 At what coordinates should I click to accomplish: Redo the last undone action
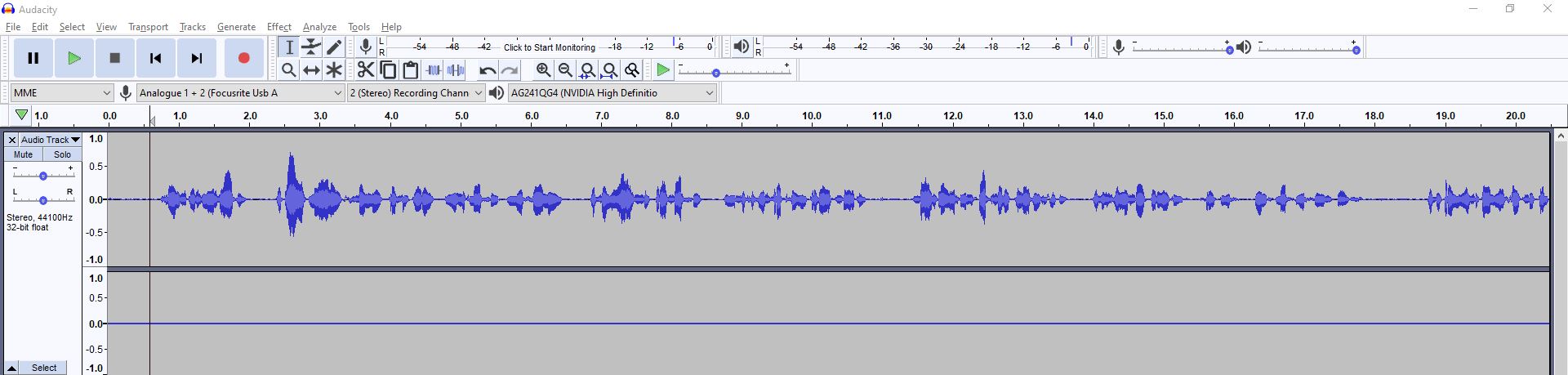pyautogui.click(x=510, y=70)
